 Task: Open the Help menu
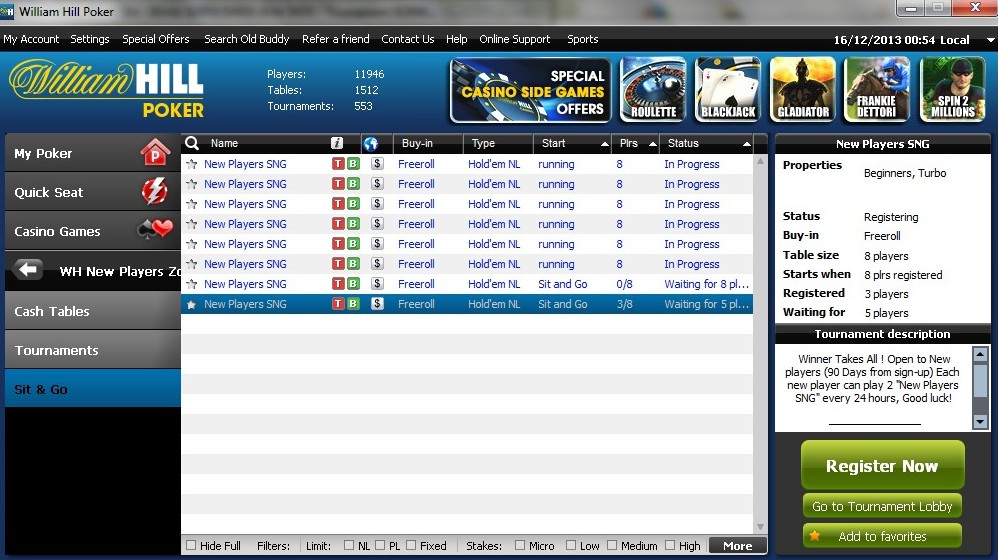tap(456, 39)
